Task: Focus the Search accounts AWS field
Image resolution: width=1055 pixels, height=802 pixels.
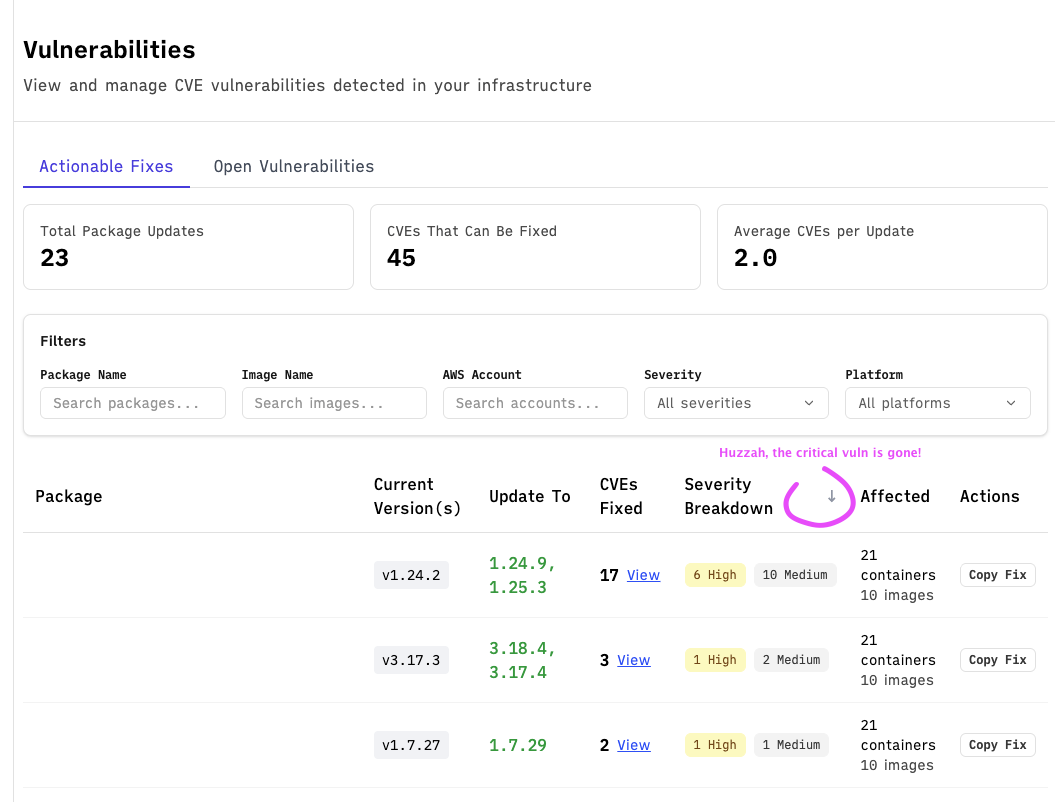Action: coord(535,403)
